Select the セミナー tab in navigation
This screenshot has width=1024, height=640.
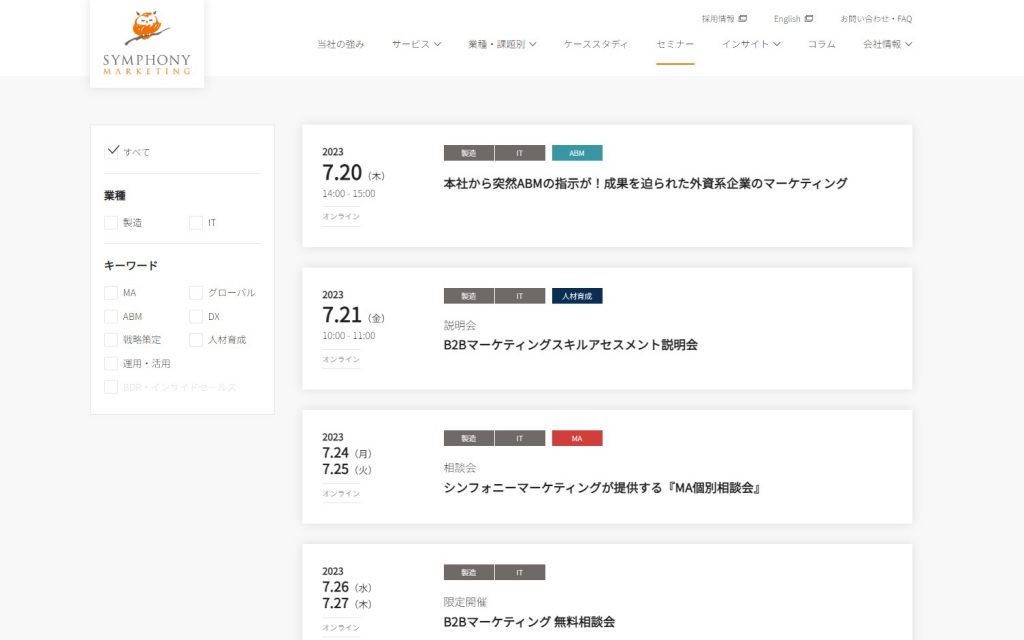[675, 44]
